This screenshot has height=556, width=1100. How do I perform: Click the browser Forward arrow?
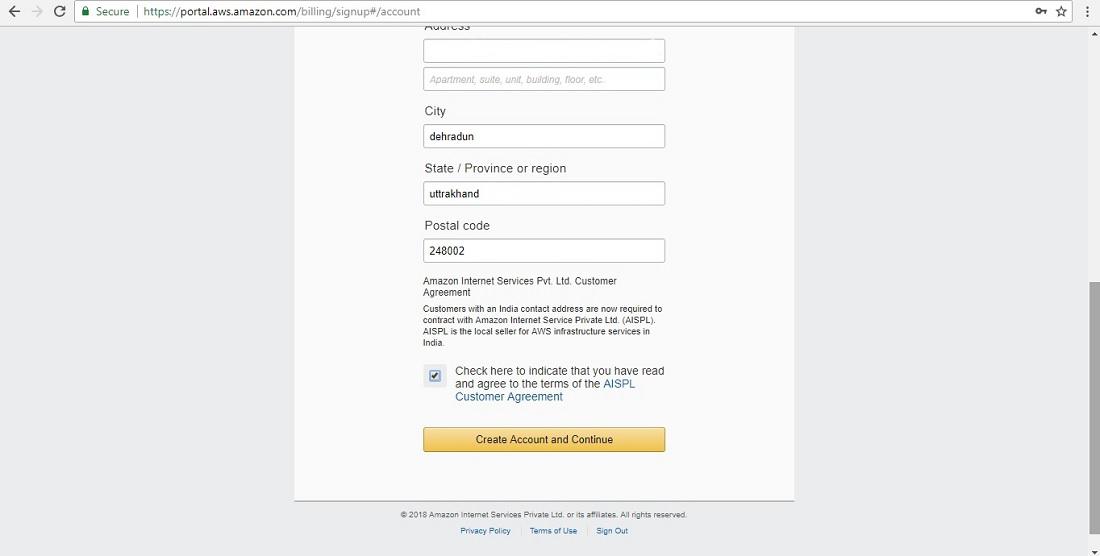point(37,11)
